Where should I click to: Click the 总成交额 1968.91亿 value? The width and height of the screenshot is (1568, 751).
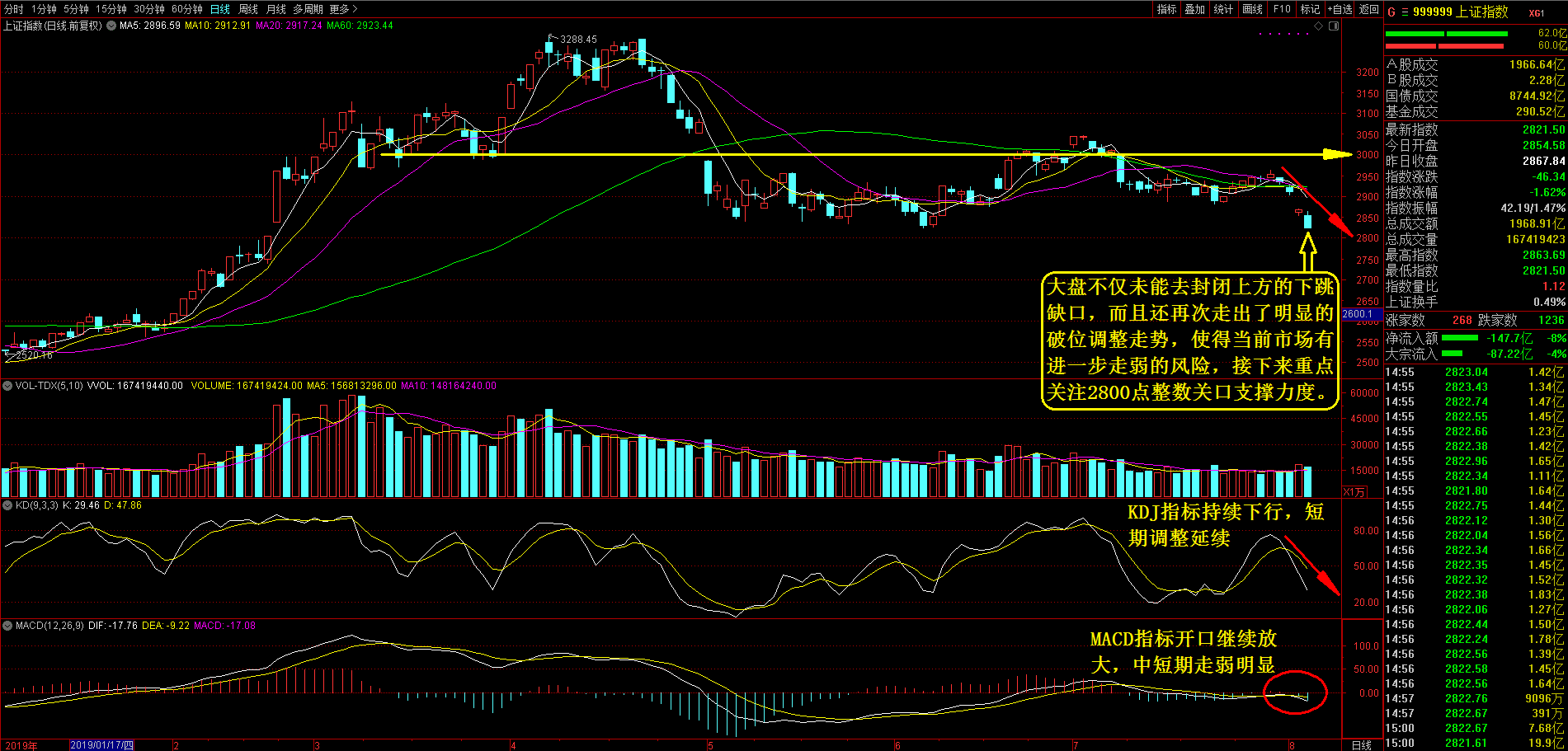pos(1537,223)
